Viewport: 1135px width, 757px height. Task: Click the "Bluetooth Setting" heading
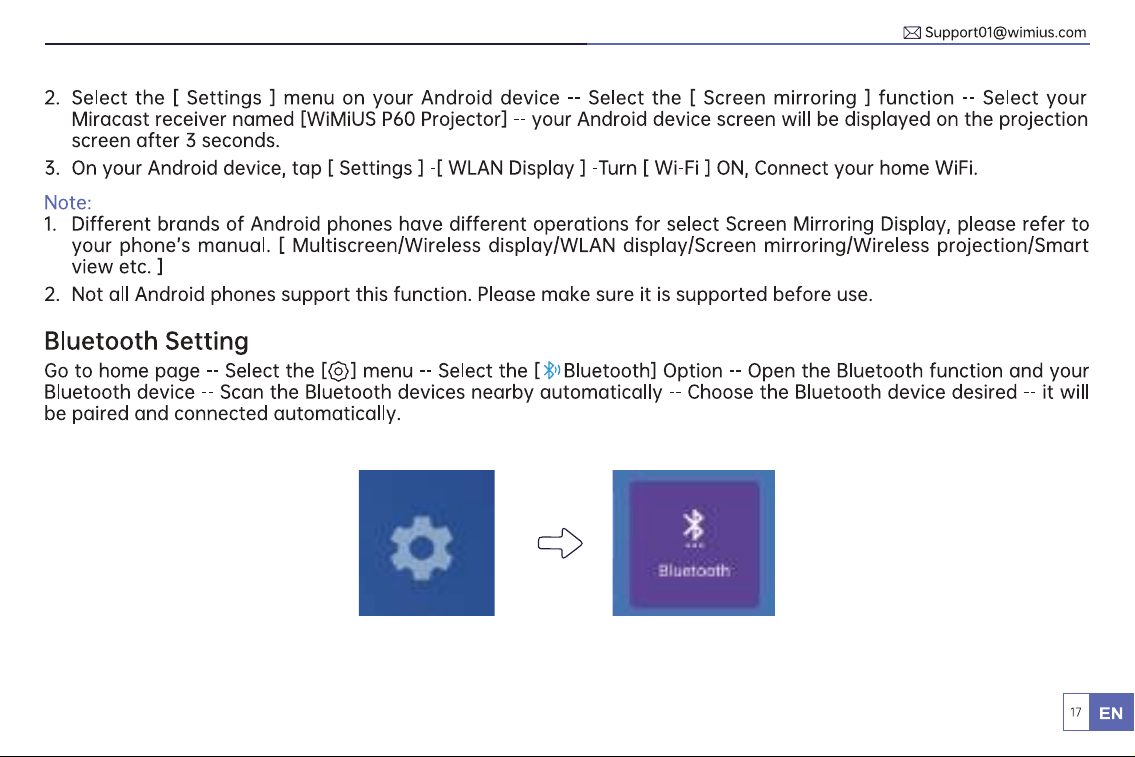click(146, 341)
